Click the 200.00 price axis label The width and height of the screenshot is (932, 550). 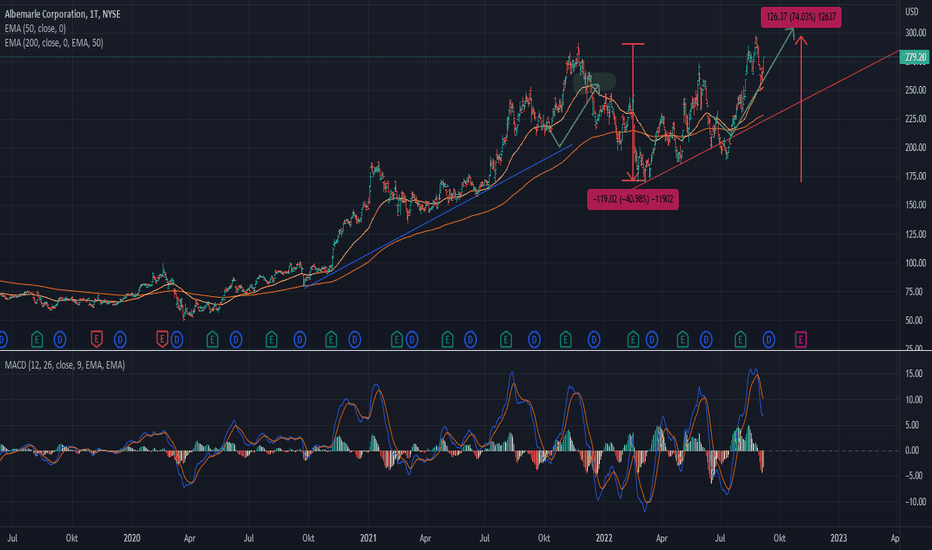point(915,147)
